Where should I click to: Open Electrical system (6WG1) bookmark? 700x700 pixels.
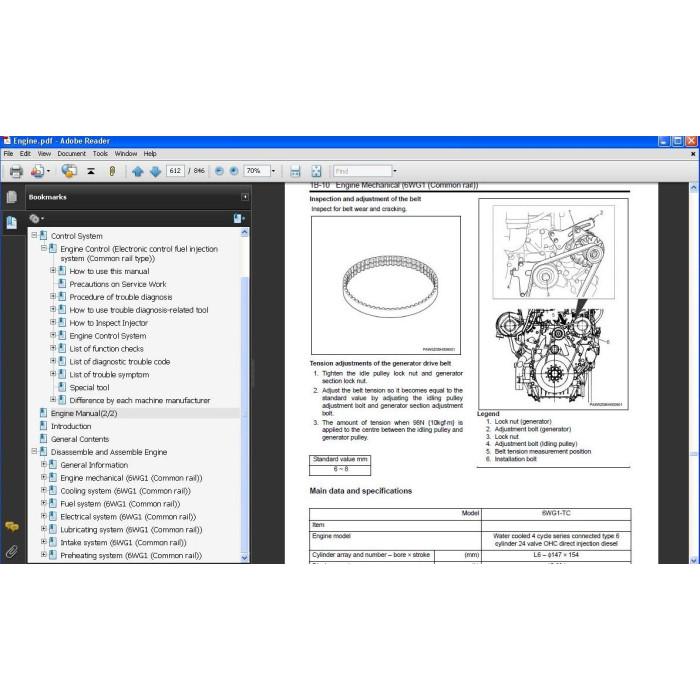tap(128, 517)
